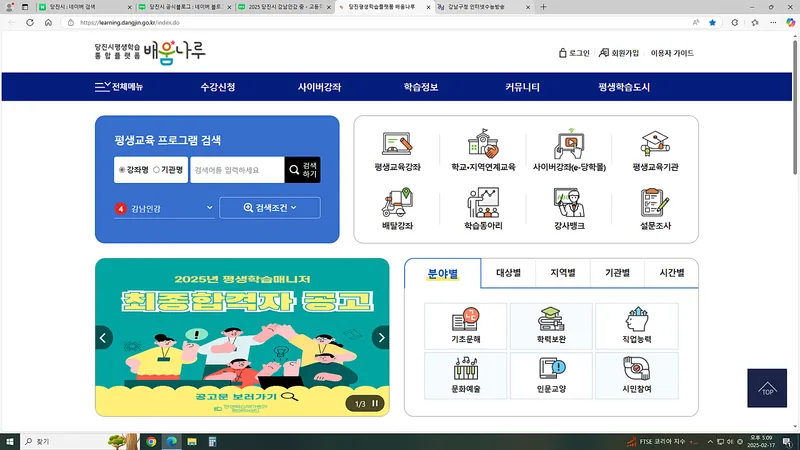The image size is (800, 450).
Task: Open the 설문조사 clipboard icon
Action: [x=655, y=209]
